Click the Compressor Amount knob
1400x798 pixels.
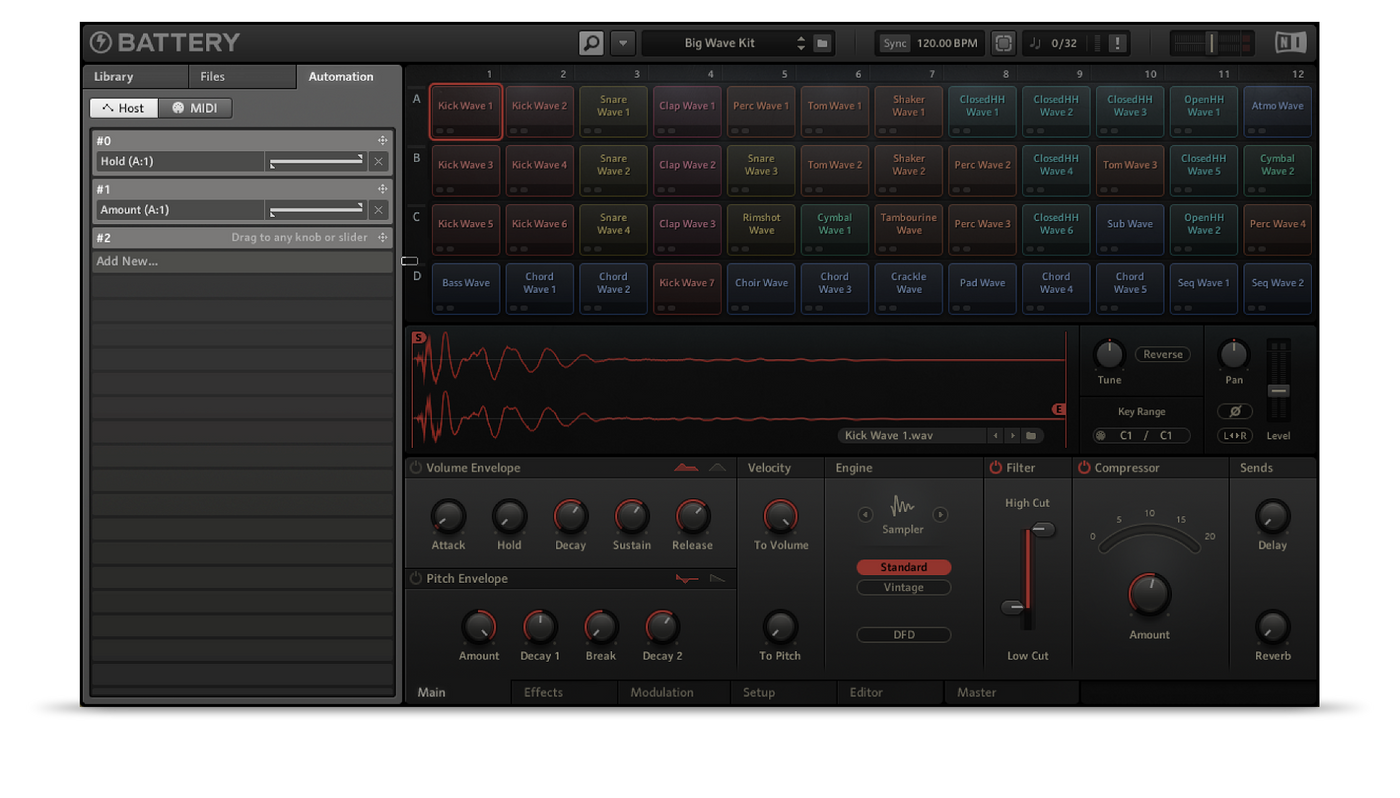[1149, 595]
